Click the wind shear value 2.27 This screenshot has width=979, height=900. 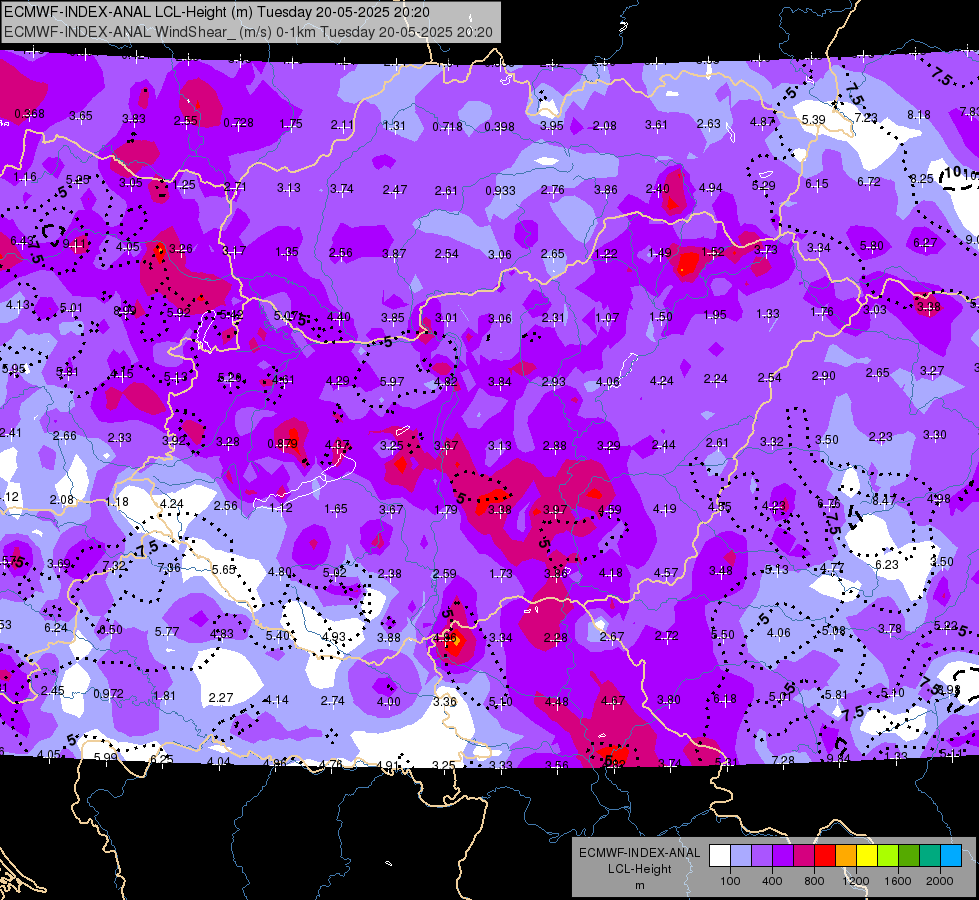[x=220, y=697]
